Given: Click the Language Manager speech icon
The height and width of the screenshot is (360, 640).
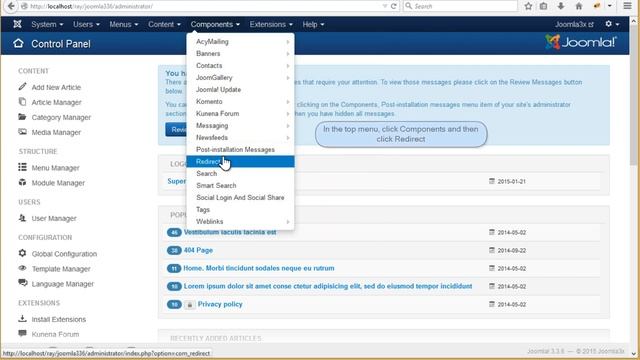Looking at the screenshot, I should tap(22, 283).
